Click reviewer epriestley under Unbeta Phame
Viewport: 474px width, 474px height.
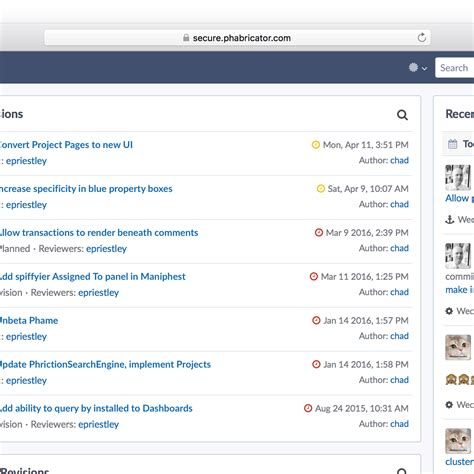(26, 337)
